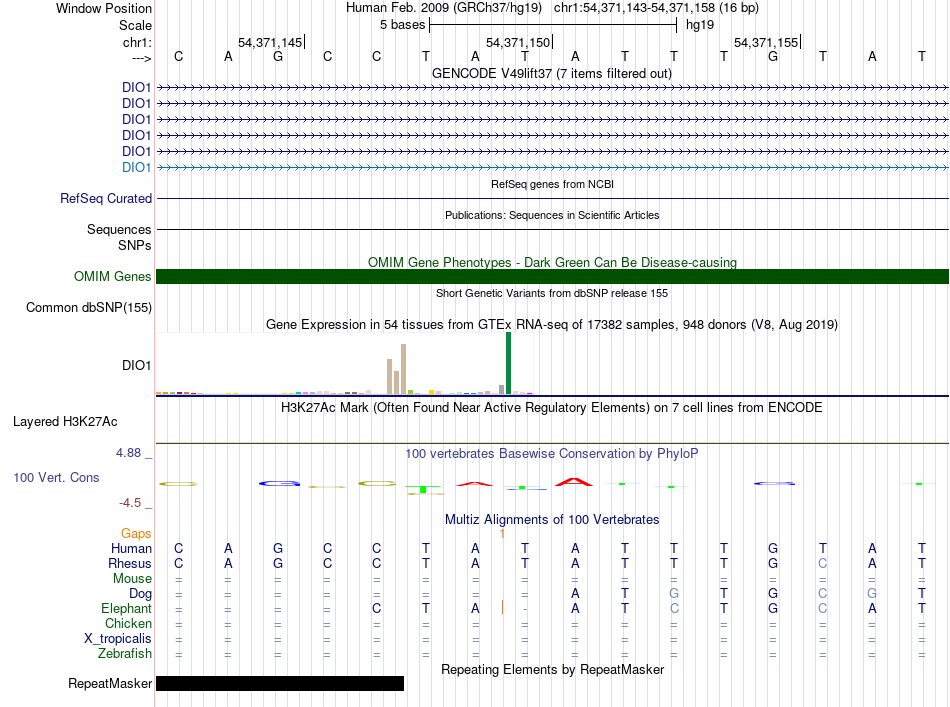Click the OMIM Gene Phenotypes track title

(552, 262)
